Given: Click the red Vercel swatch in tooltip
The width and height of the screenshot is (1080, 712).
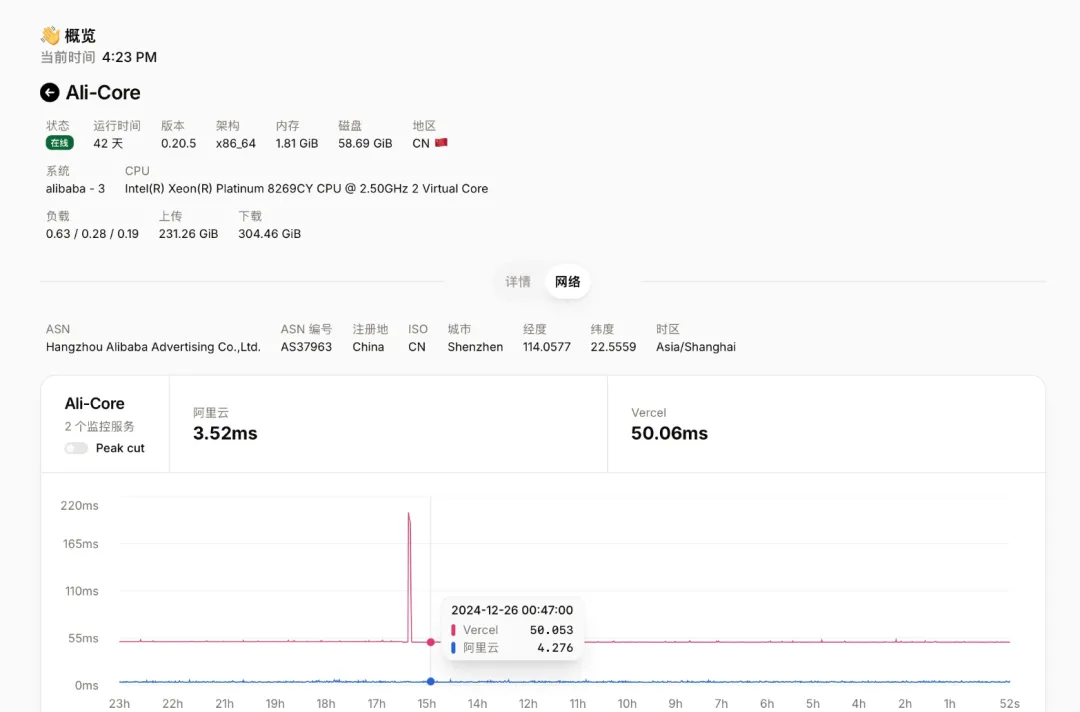Looking at the screenshot, I should pyautogui.click(x=454, y=630).
